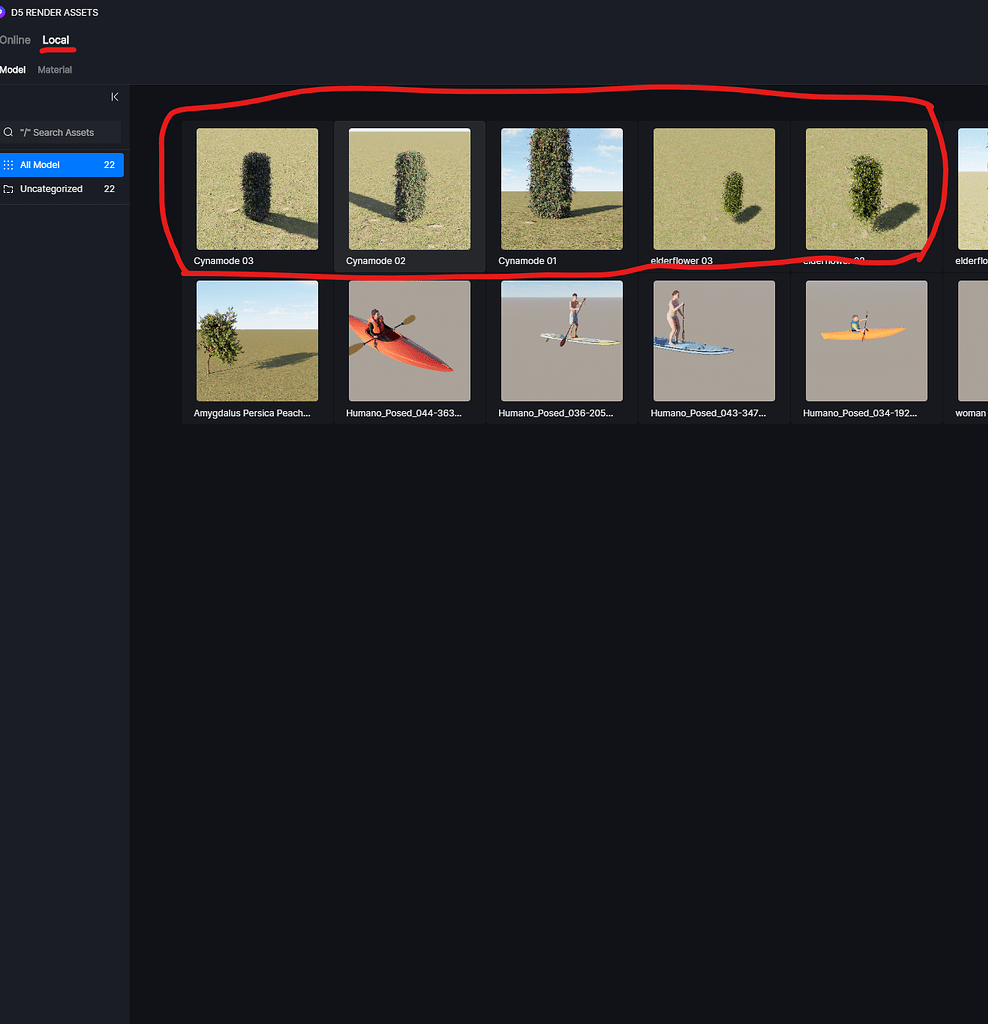Image resolution: width=988 pixels, height=1024 pixels.
Task: Select the Cynamode 03 asset thumbnail
Action: (x=257, y=188)
